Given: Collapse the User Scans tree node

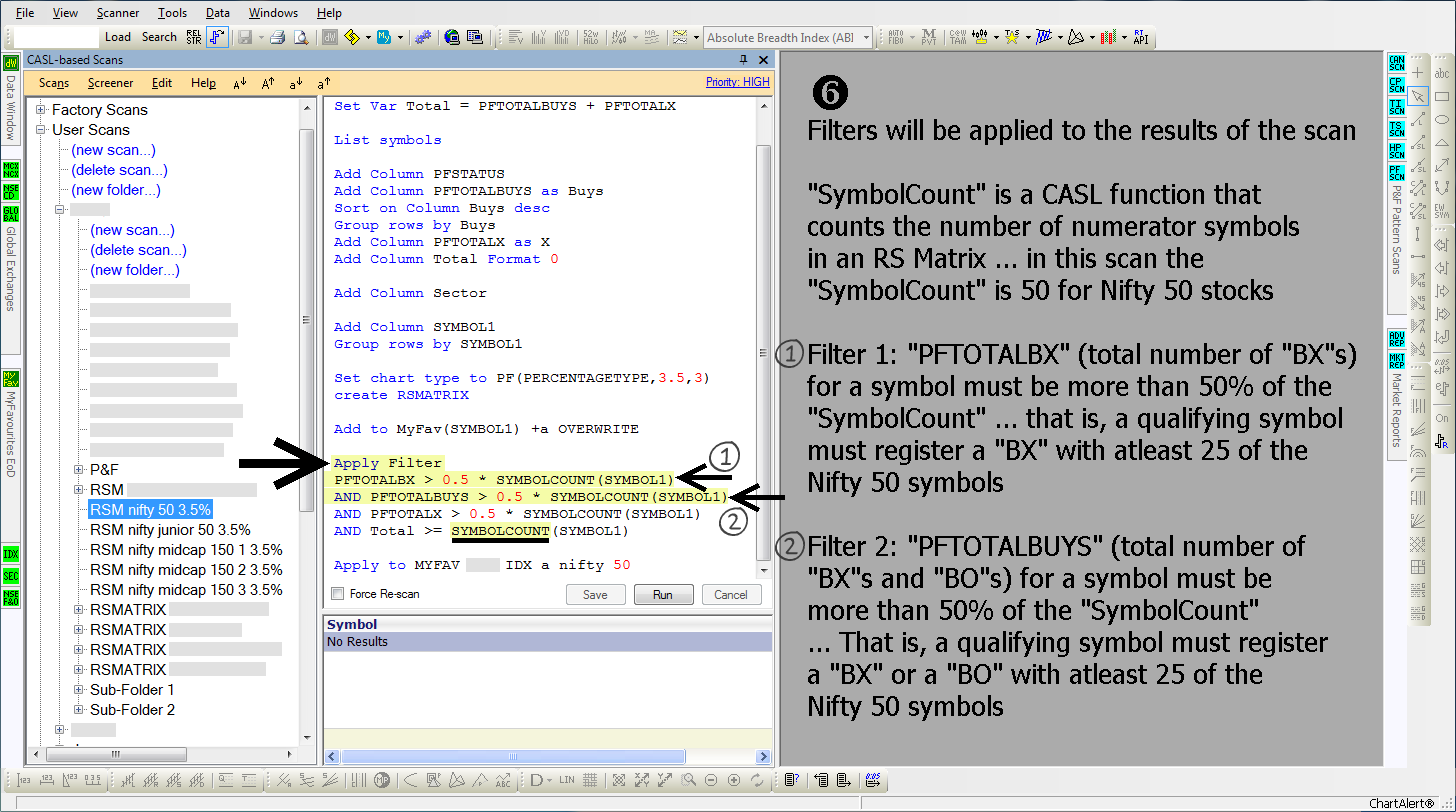Looking at the screenshot, I should click(41, 130).
